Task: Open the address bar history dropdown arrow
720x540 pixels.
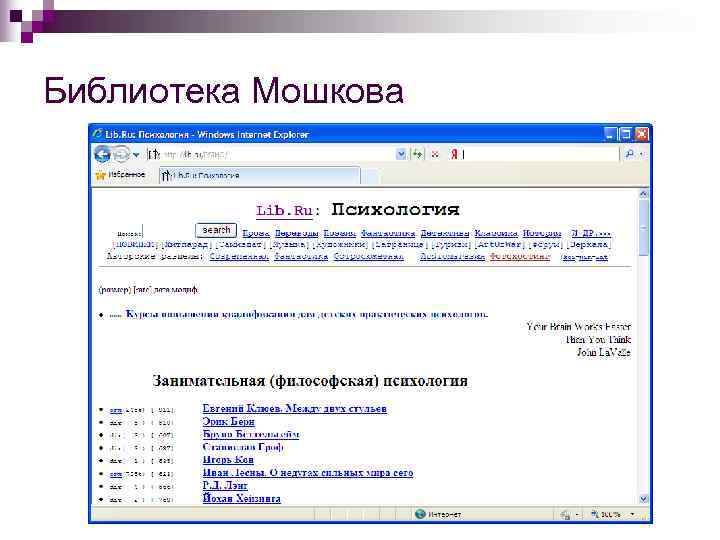Action: coord(401,155)
